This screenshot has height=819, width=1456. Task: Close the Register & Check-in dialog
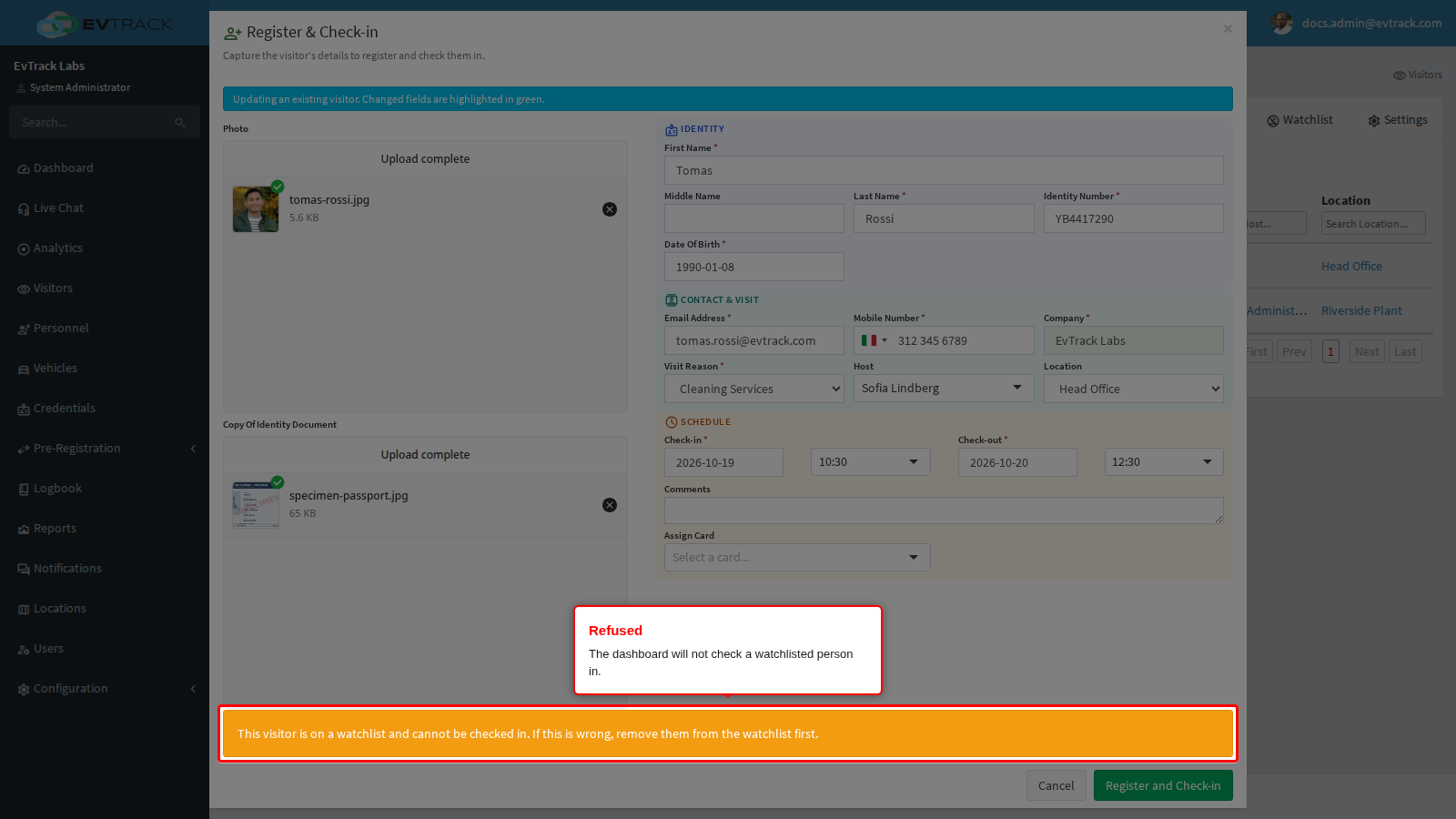(1228, 29)
